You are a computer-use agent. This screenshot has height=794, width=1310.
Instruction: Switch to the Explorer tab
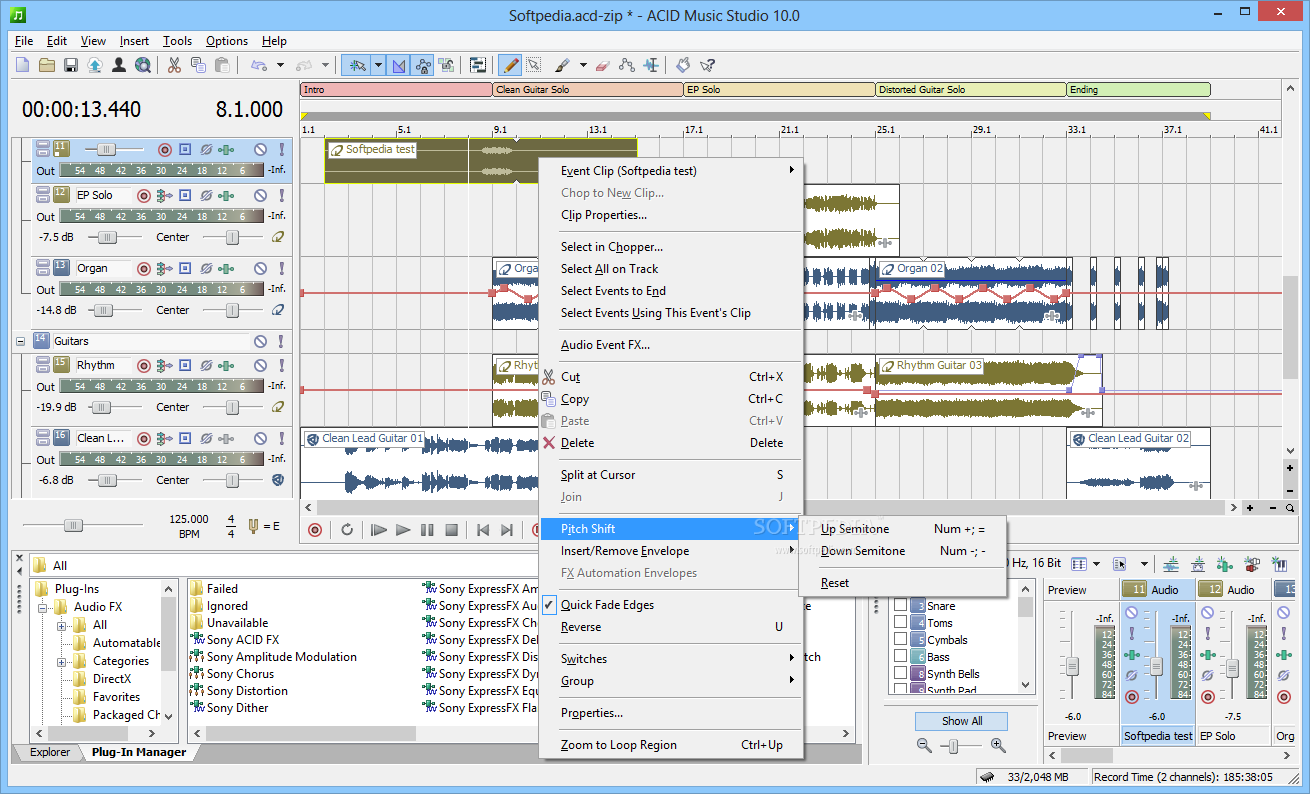[x=50, y=752]
